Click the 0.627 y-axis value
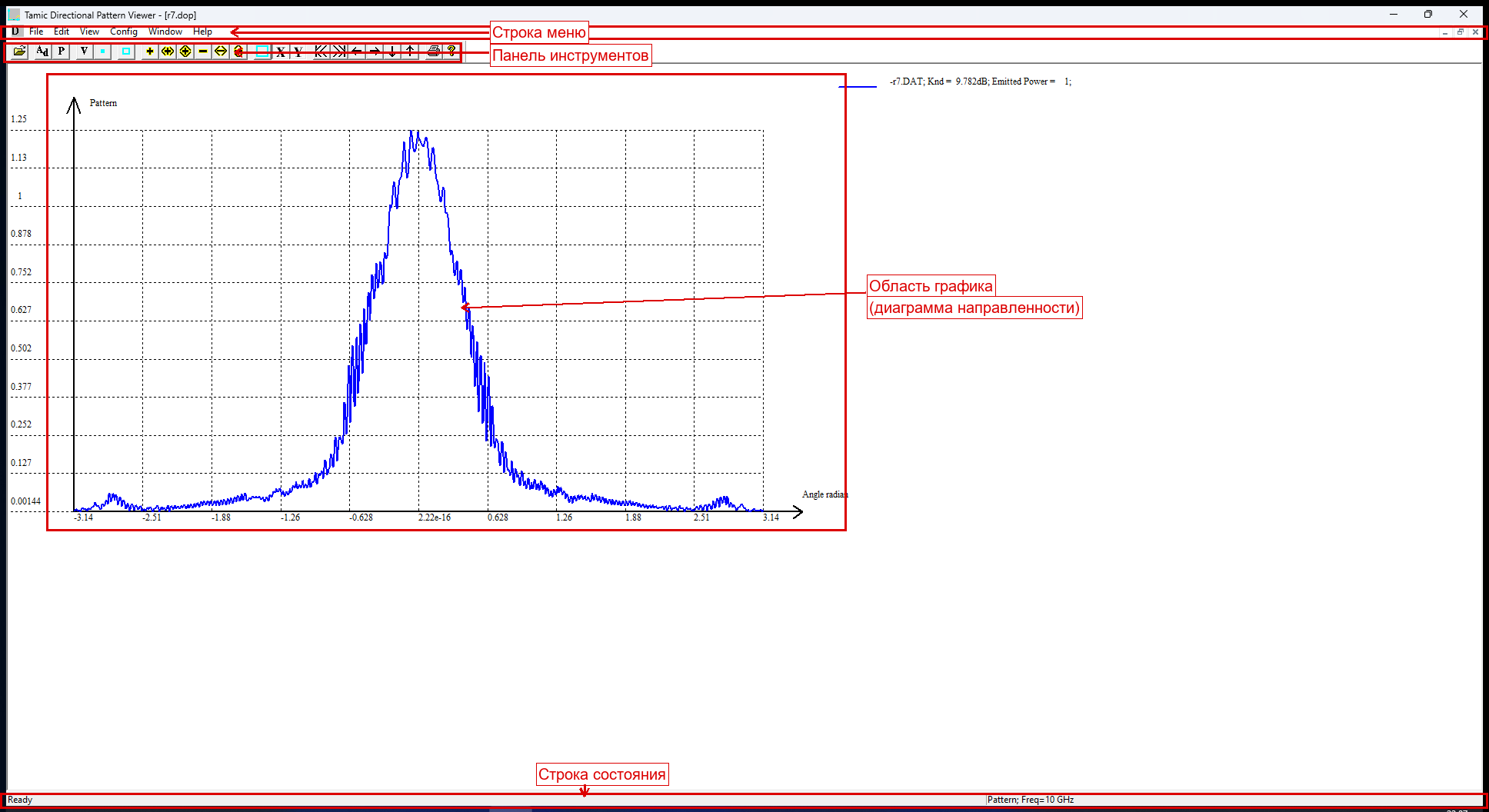The width and height of the screenshot is (1489, 812). pos(21,310)
